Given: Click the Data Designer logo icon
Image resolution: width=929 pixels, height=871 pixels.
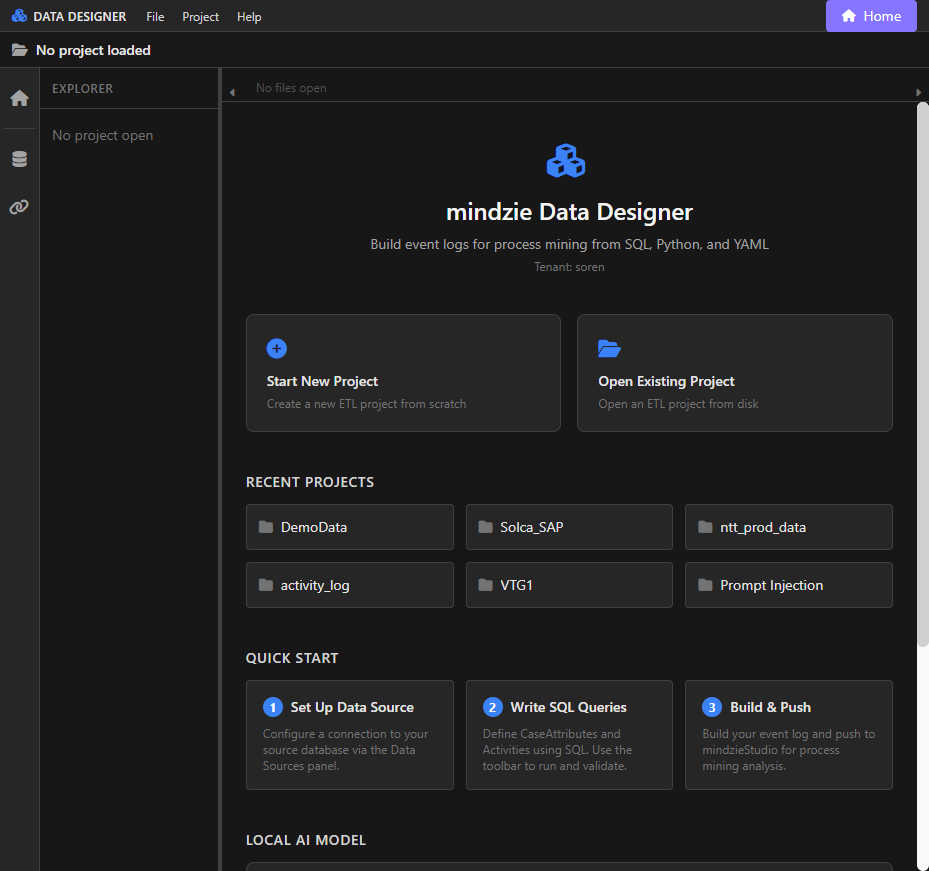Looking at the screenshot, I should (x=19, y=16).
